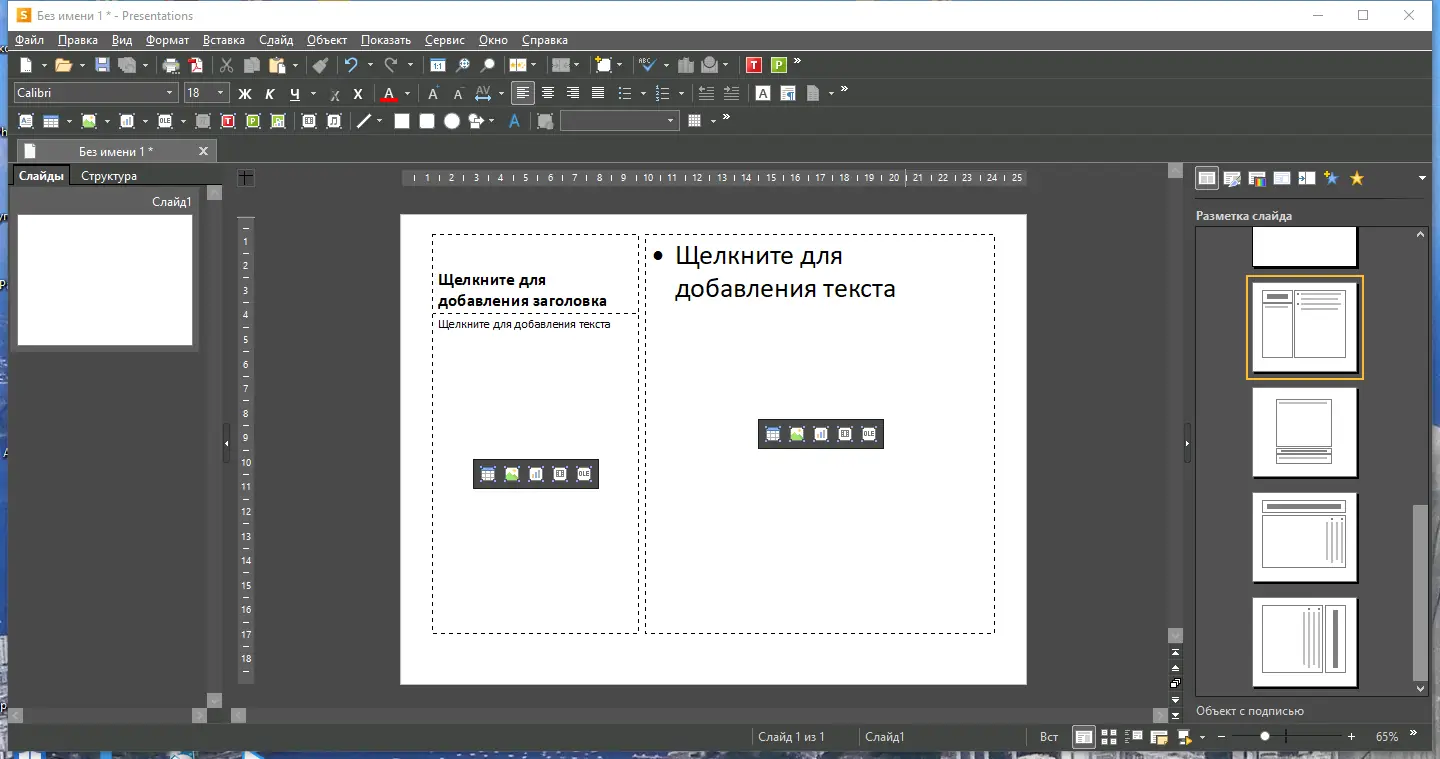Switch to slide sorter view
This screenshot has width=1440, height=759.
click(x=1109, y=737)
